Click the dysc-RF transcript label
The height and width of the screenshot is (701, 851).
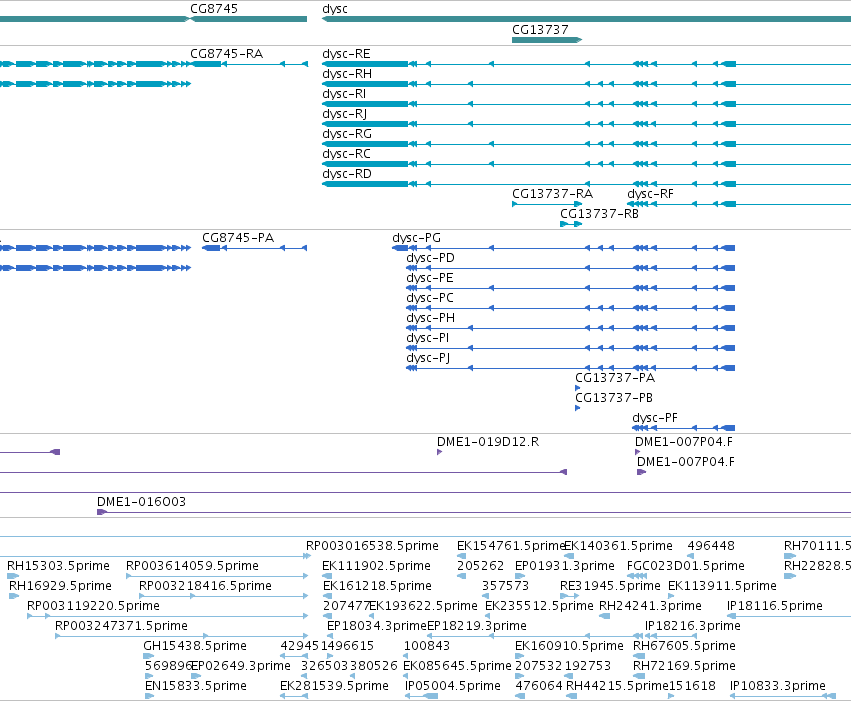pos(650,194)
